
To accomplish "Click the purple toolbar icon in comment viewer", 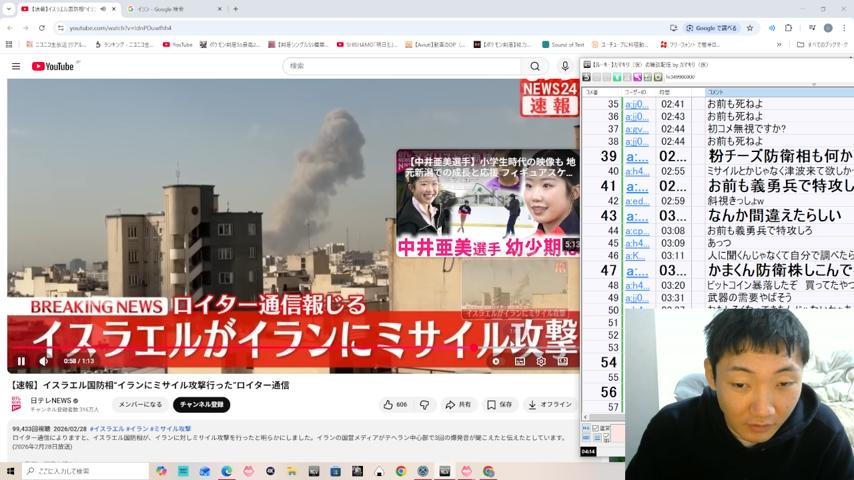I will (x=637, y=77).
